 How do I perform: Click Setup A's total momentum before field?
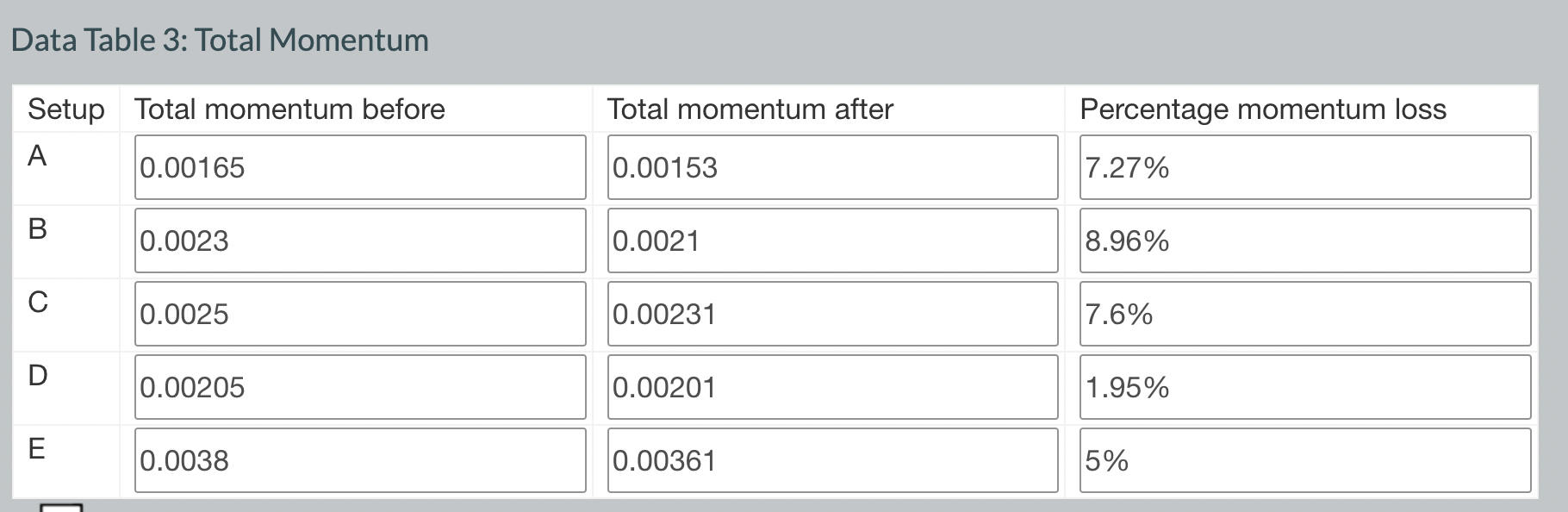point(358,167)
